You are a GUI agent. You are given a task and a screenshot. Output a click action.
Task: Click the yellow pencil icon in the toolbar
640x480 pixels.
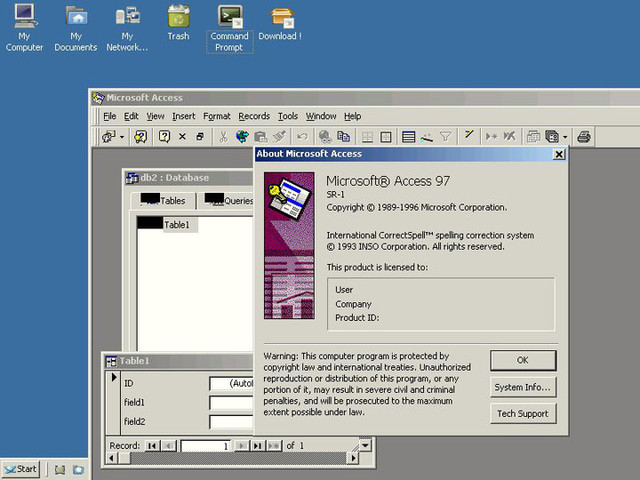(469, 135)
